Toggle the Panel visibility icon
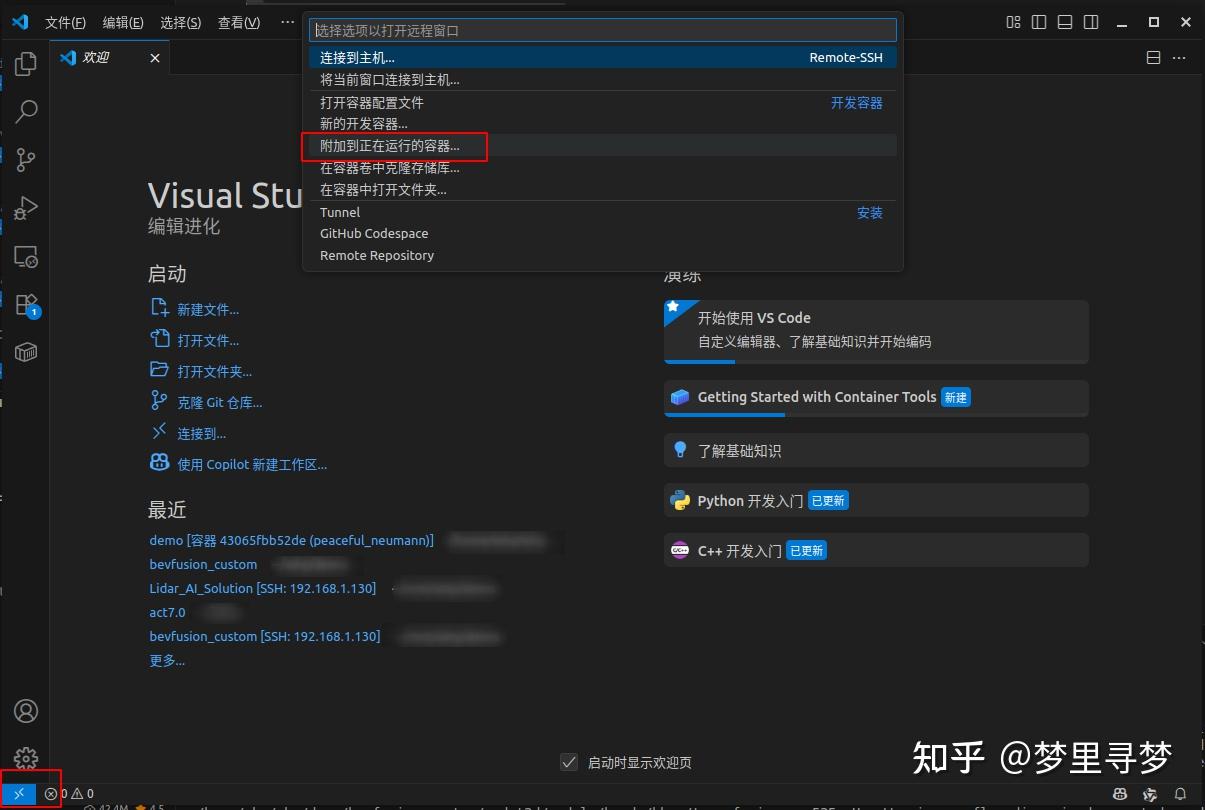The image size is (1205, 810). pyautogui.click(x=1063, y=21)
